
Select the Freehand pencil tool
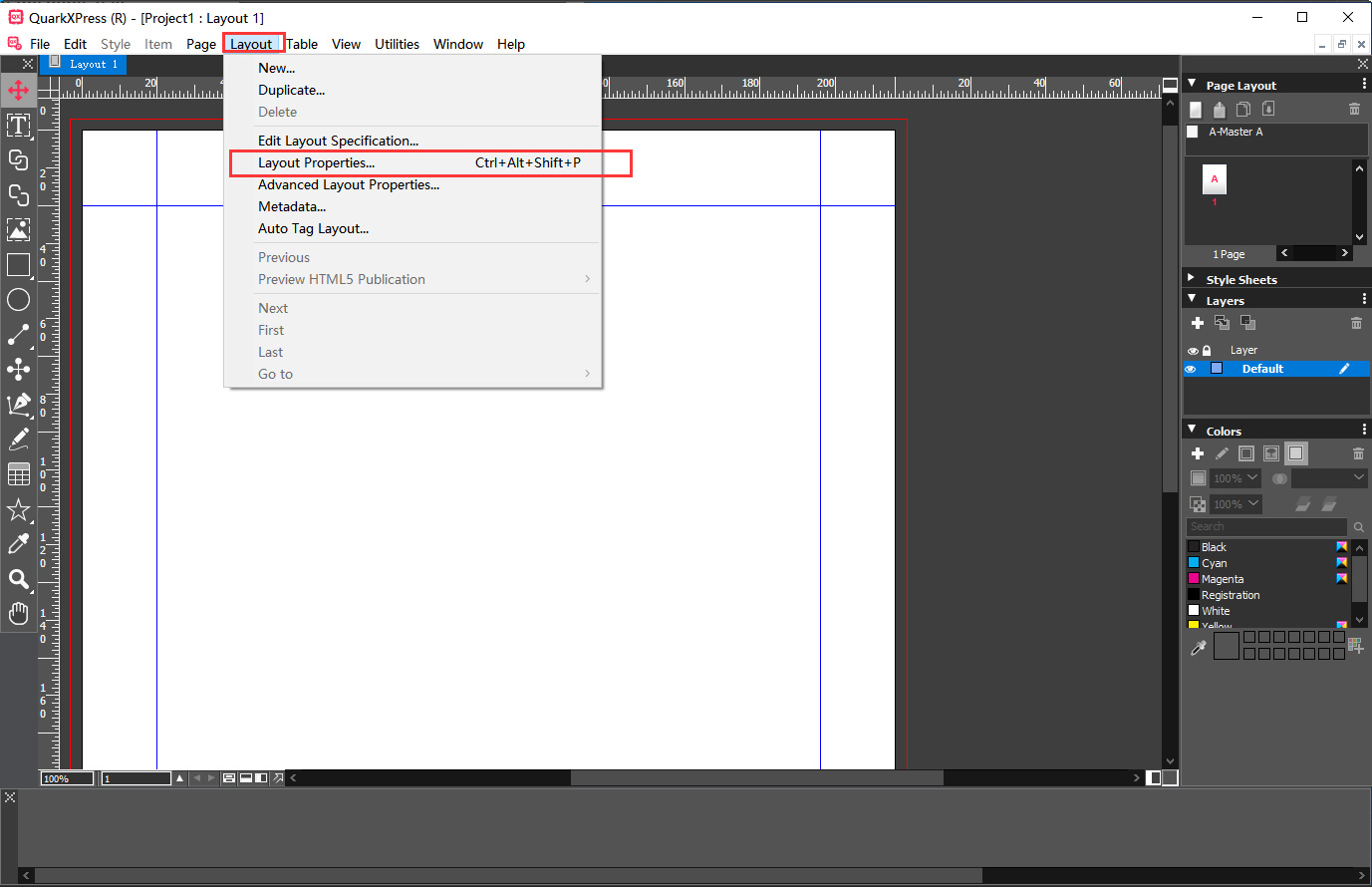[x=18, y=439]
